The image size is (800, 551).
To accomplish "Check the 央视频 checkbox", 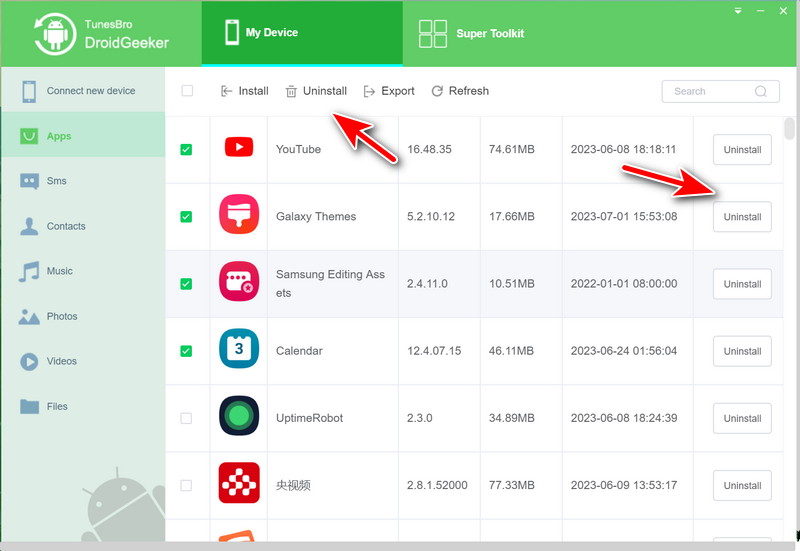I will [186, 485].
